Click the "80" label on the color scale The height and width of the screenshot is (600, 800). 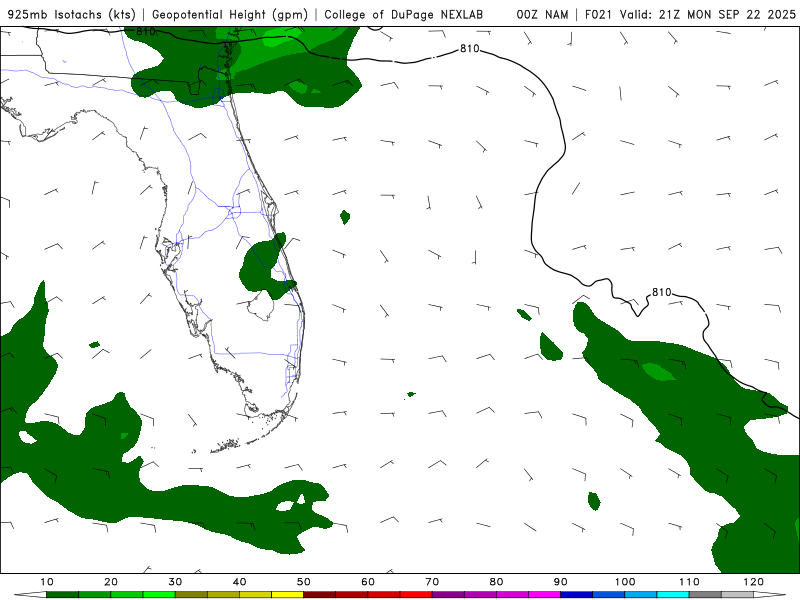tap(496, 582)
